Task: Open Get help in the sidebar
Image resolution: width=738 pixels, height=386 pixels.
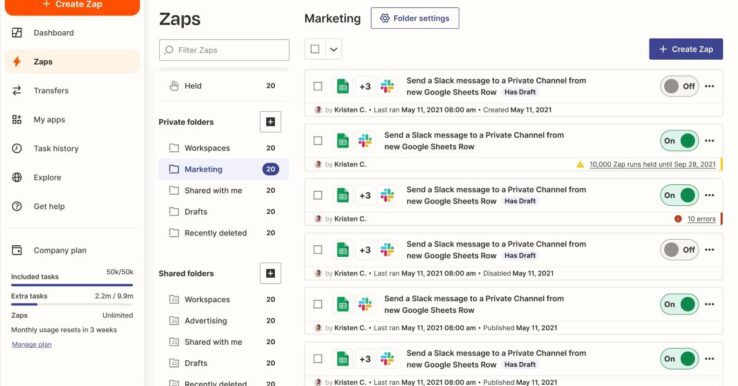Action: coord(72,206)
